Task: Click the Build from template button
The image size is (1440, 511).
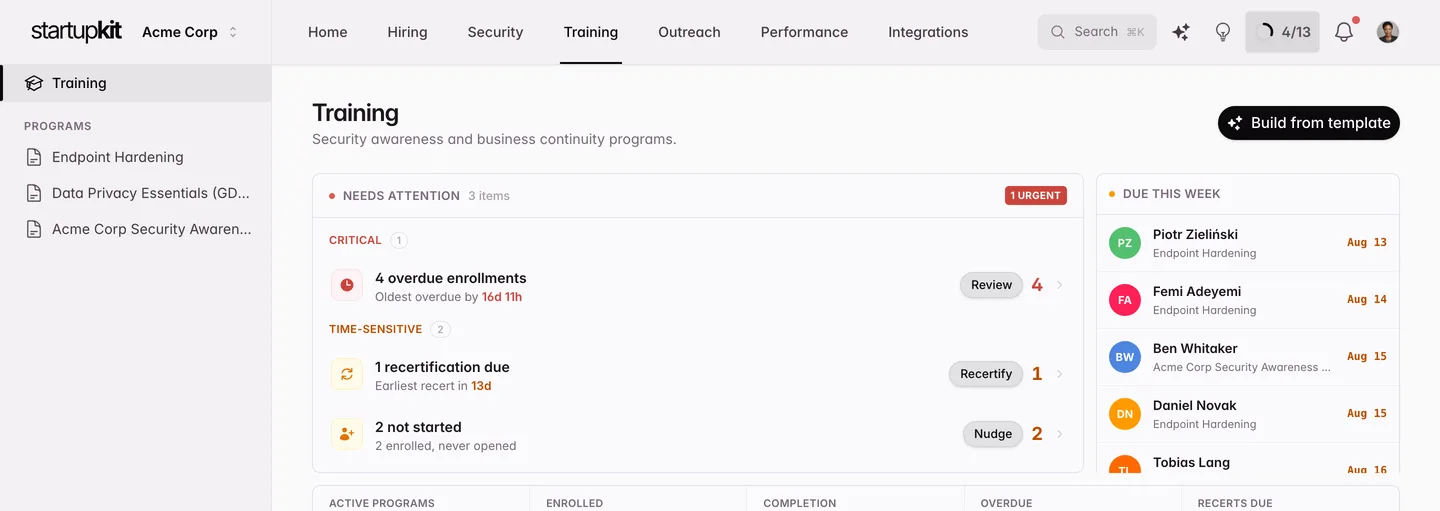Action: [1309, 123]
